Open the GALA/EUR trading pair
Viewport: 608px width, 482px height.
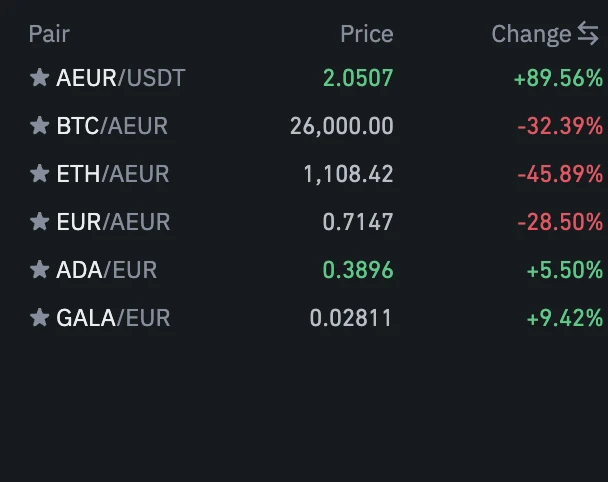113,318
